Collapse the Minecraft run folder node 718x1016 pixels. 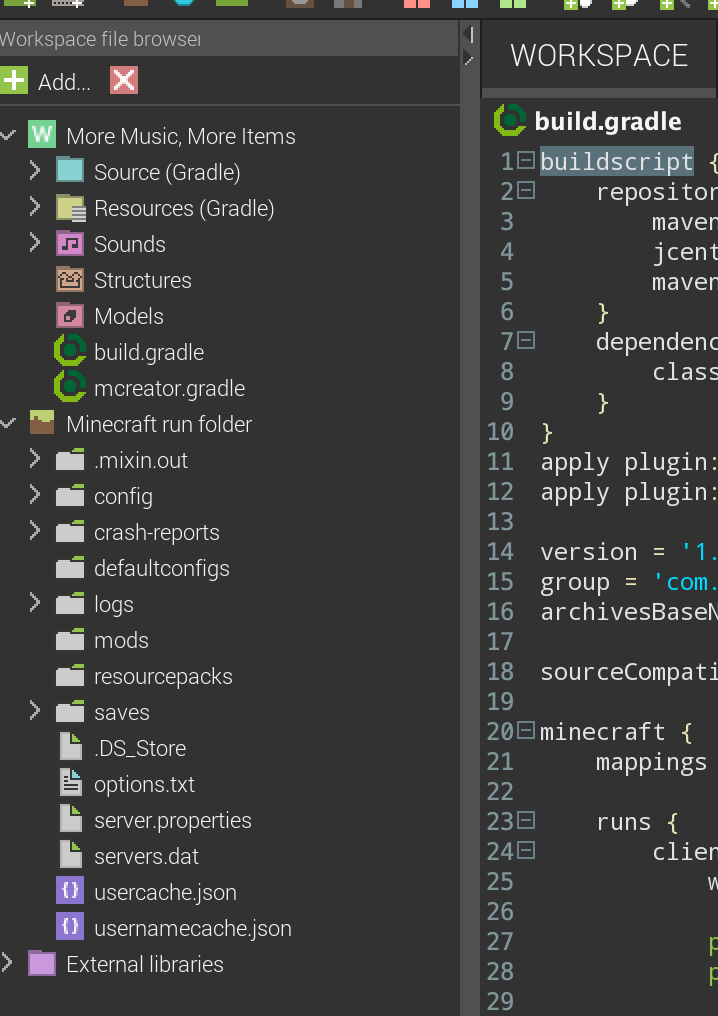tap(8, 423)
